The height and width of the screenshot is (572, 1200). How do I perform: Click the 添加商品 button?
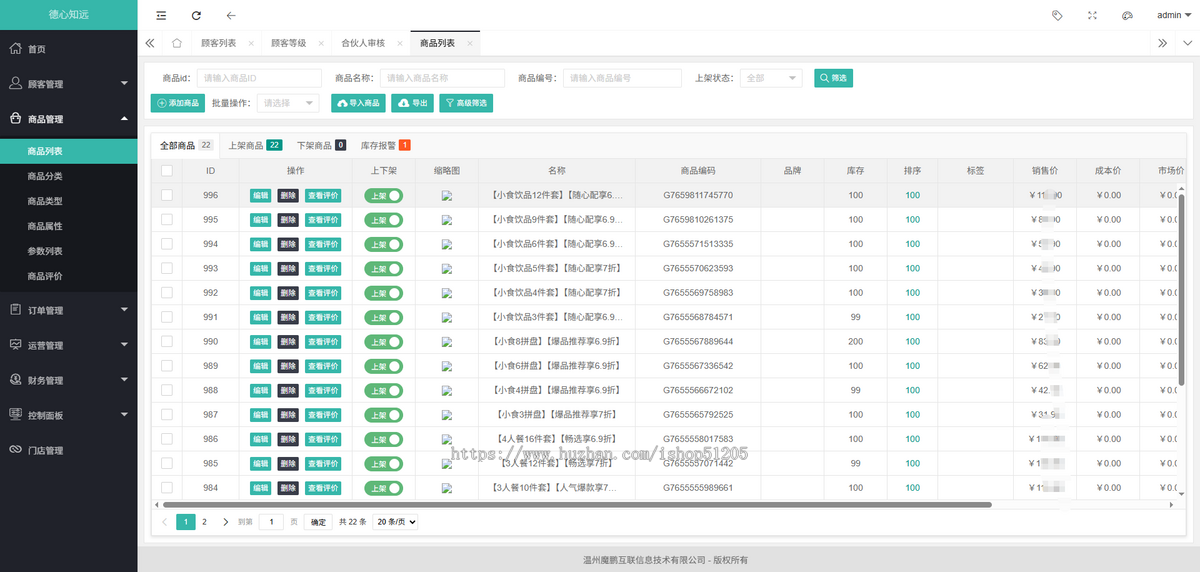click(177, 103)
